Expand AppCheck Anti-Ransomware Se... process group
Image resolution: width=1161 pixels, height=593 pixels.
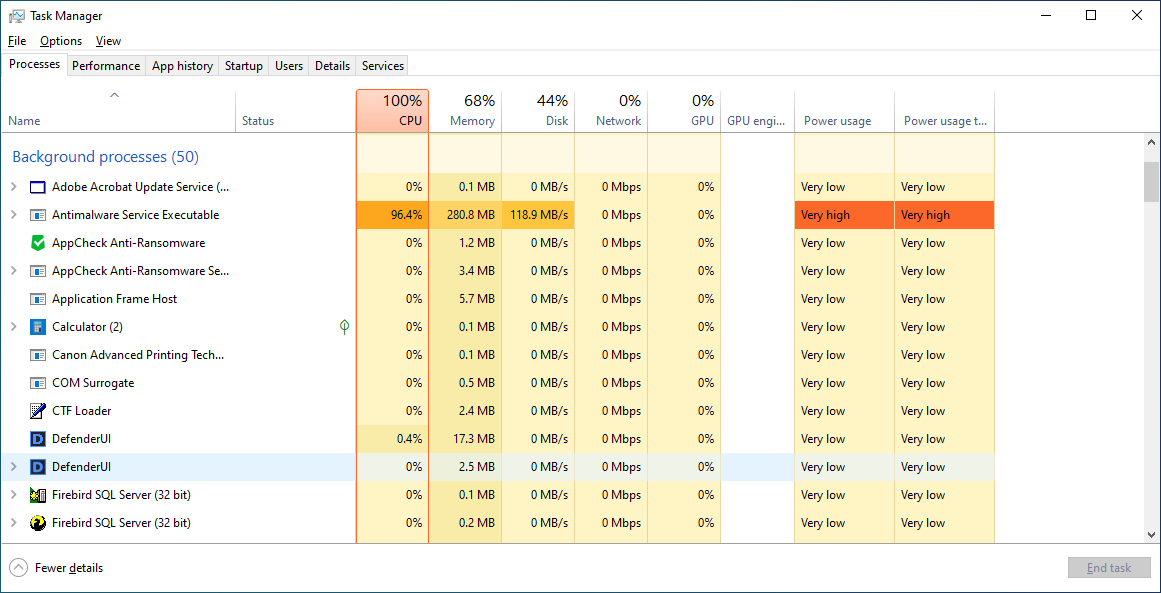[x=13, y=271]
